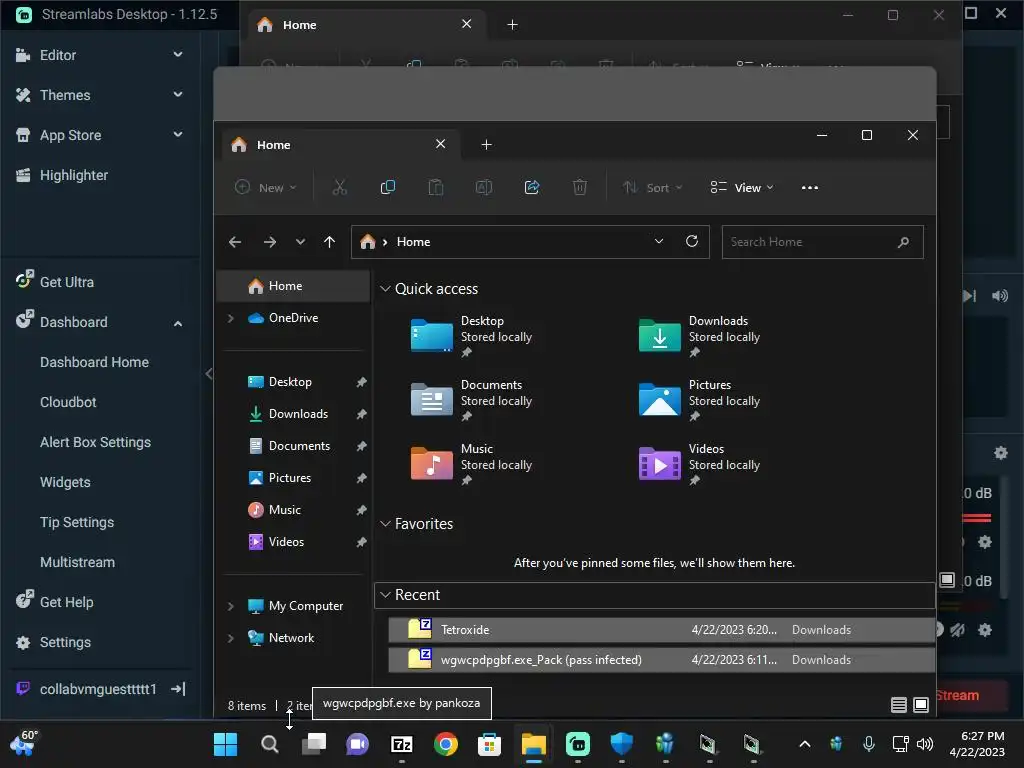Expand the Streamlabs Editor menu
1024x768 pixels.
[178, 55]
